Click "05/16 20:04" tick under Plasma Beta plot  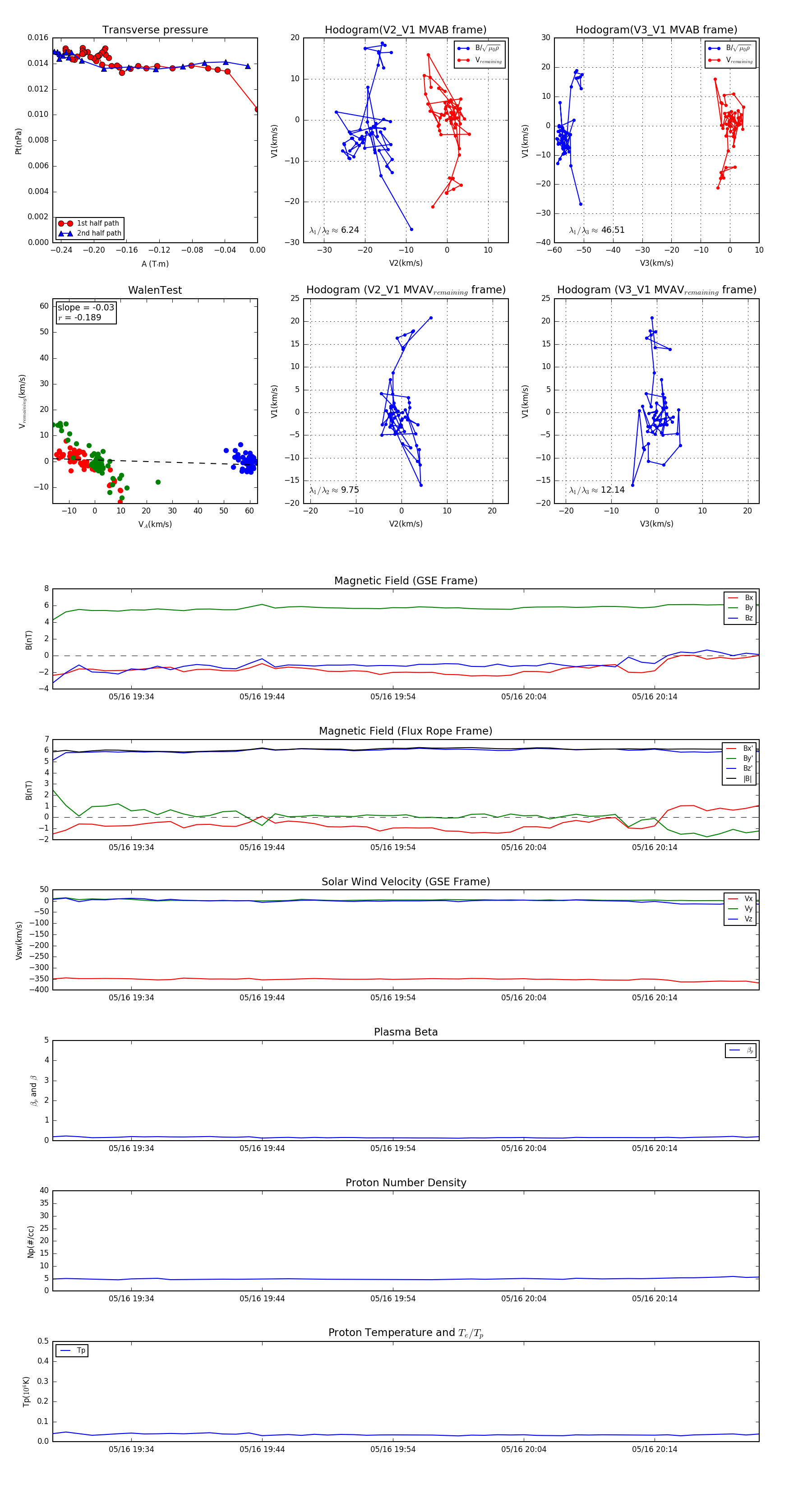524,1148
